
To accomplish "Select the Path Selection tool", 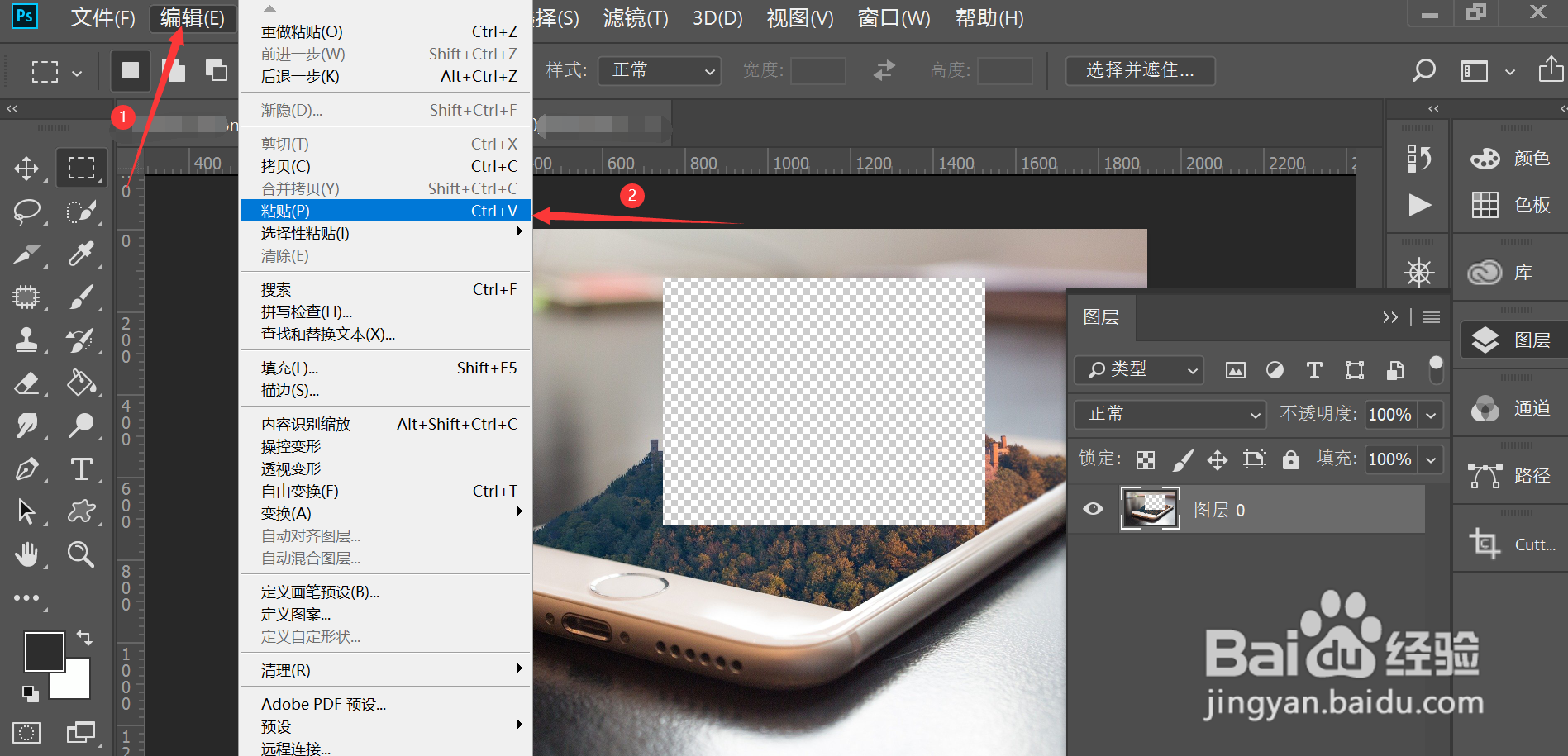I will (x=26, y=511).
